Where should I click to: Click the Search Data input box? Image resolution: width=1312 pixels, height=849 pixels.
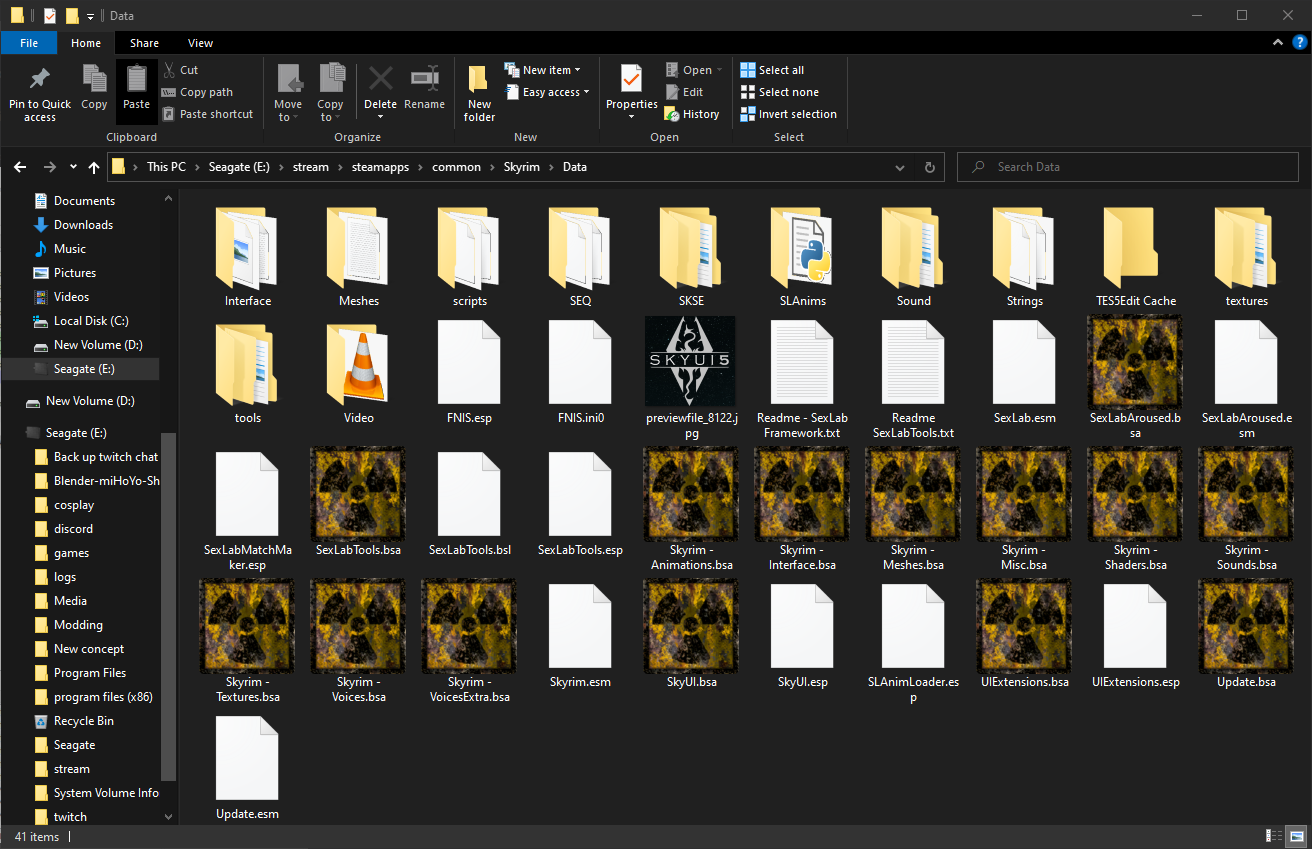[x=1130, y=167]
